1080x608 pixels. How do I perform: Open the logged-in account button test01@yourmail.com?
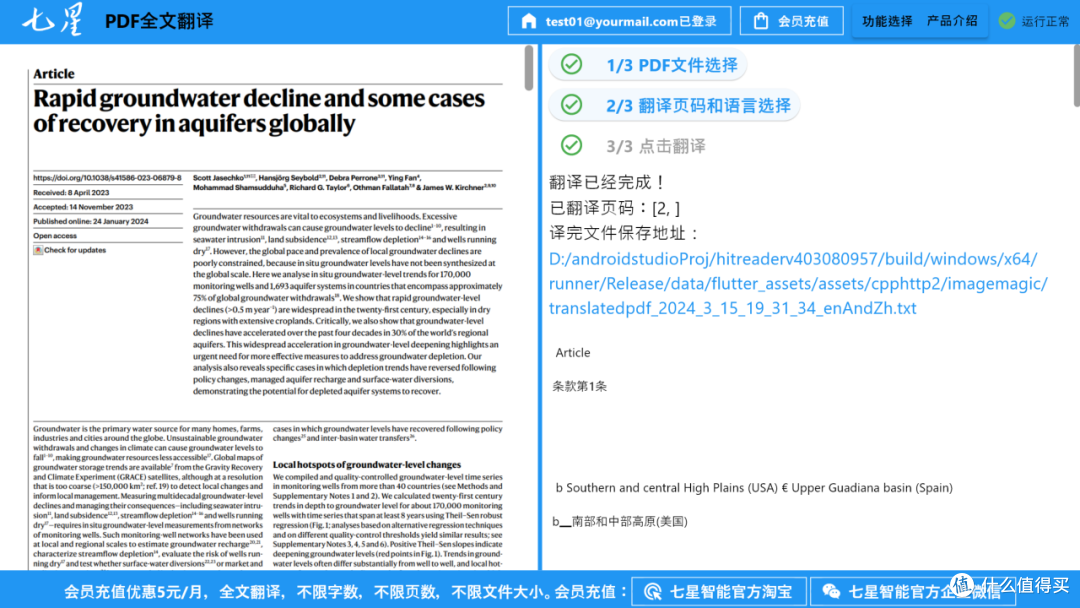(619, 21)
